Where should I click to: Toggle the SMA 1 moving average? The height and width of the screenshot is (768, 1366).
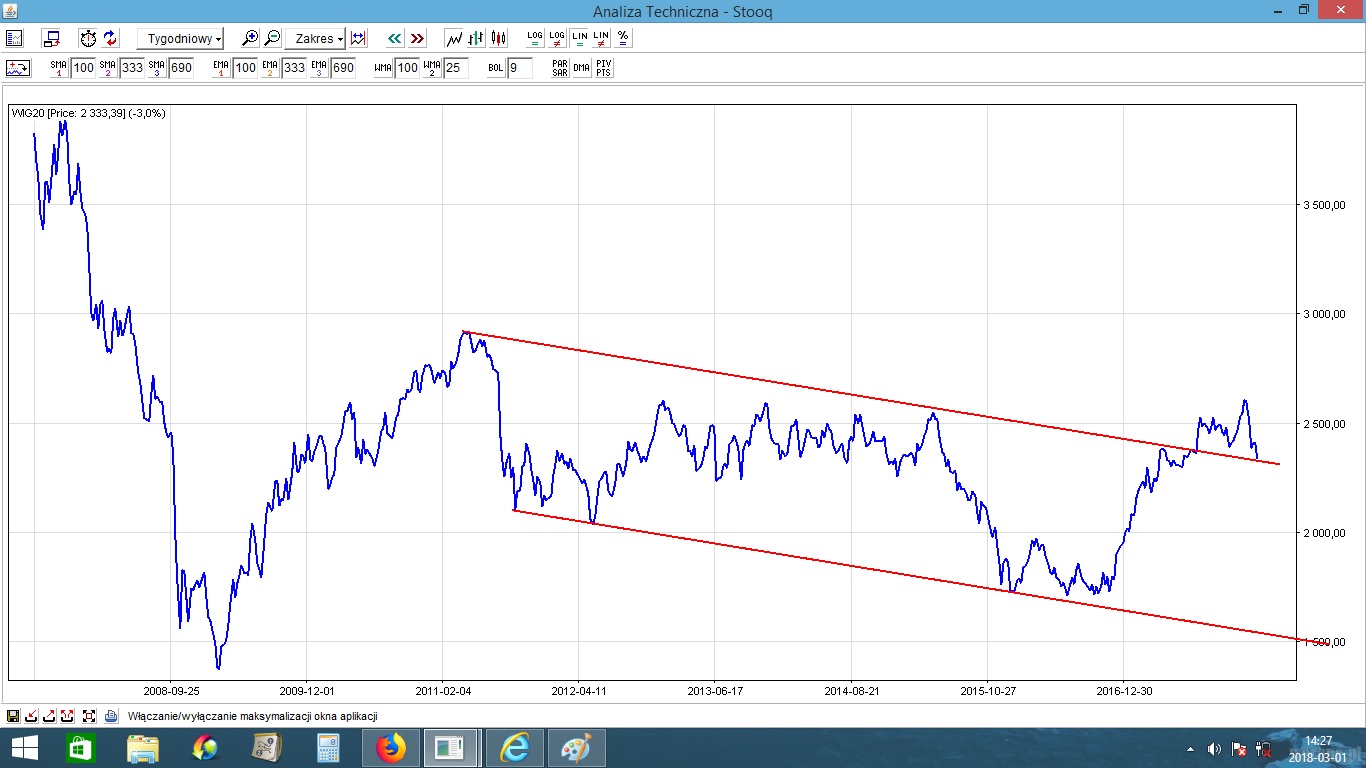click(59, 68)
